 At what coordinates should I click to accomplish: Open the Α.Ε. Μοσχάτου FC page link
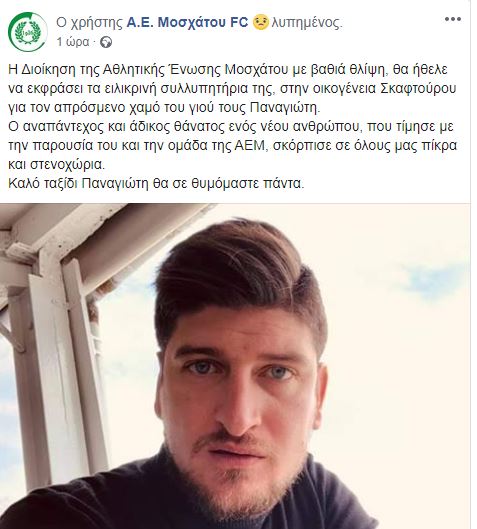pos(187,22)
